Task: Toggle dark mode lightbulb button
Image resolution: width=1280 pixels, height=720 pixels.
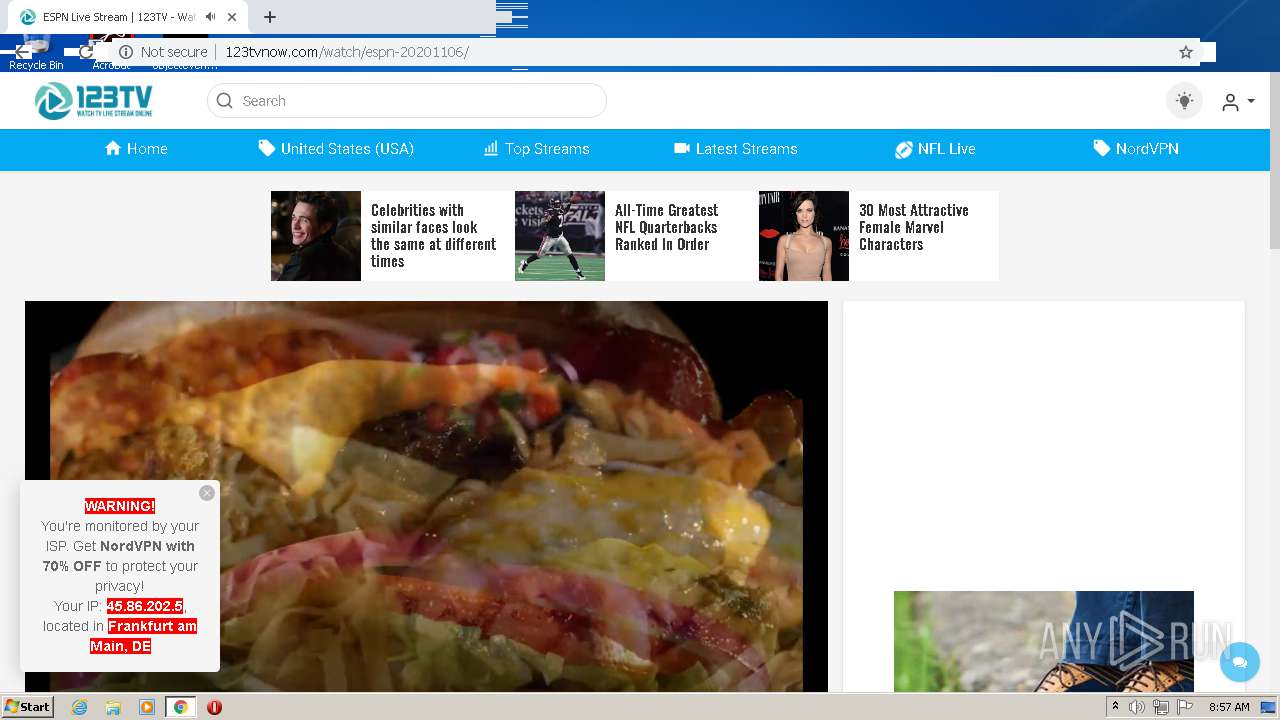Action: pyautogui.click(x=1185, y=101)
